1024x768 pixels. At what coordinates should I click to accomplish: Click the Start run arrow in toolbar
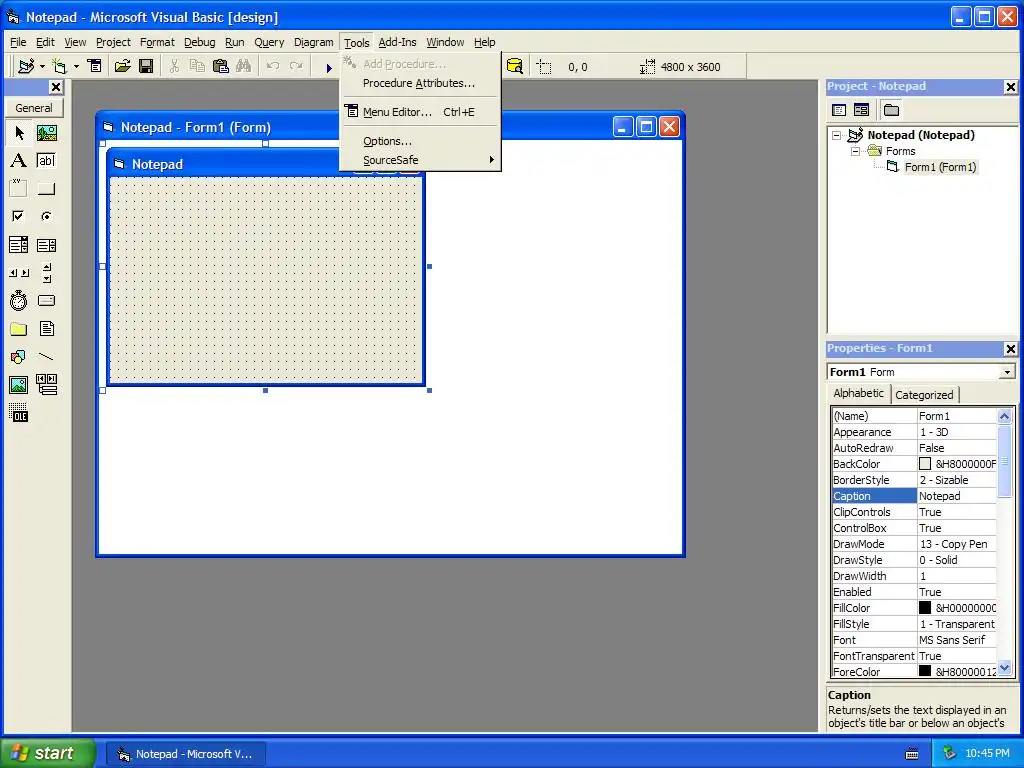[329, 67]
